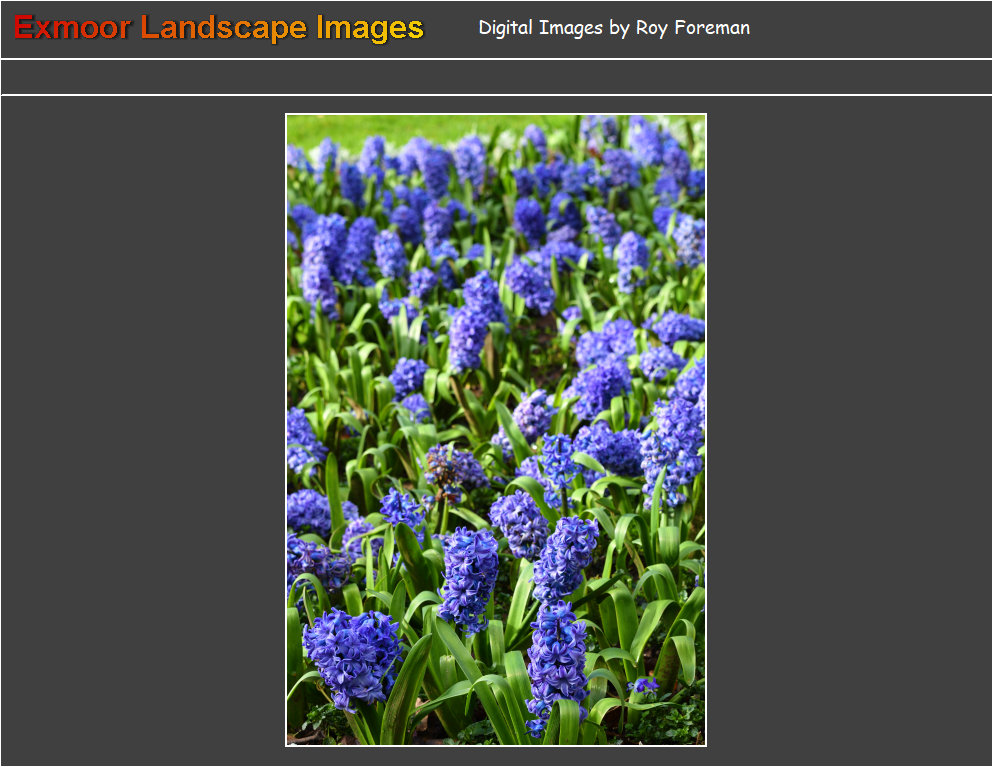Click the empty navigation bar below the header
The width and height of the screenshot is (993, 767).
coord(496,77)
